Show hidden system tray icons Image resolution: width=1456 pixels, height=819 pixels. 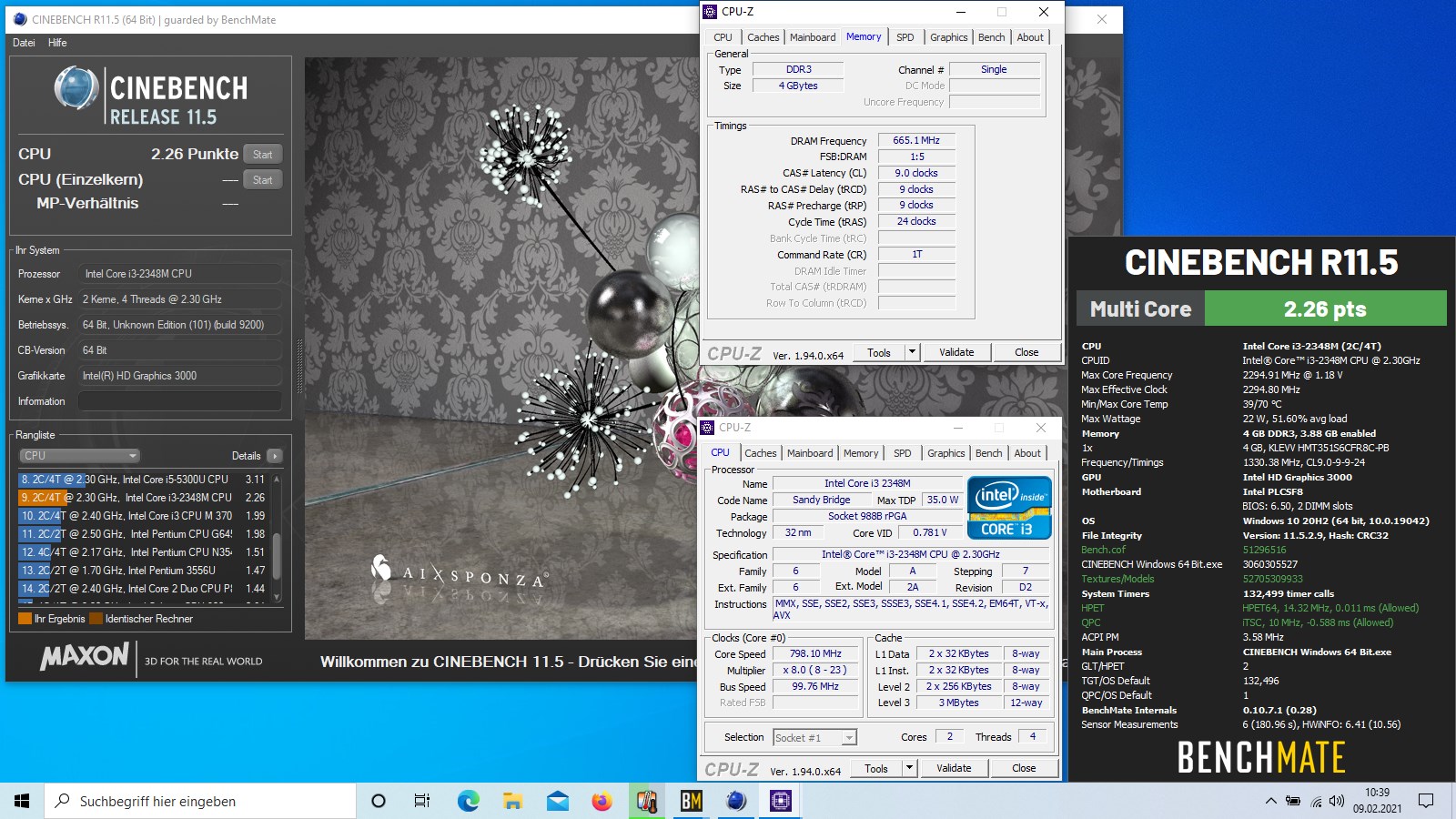[1270, 801]
